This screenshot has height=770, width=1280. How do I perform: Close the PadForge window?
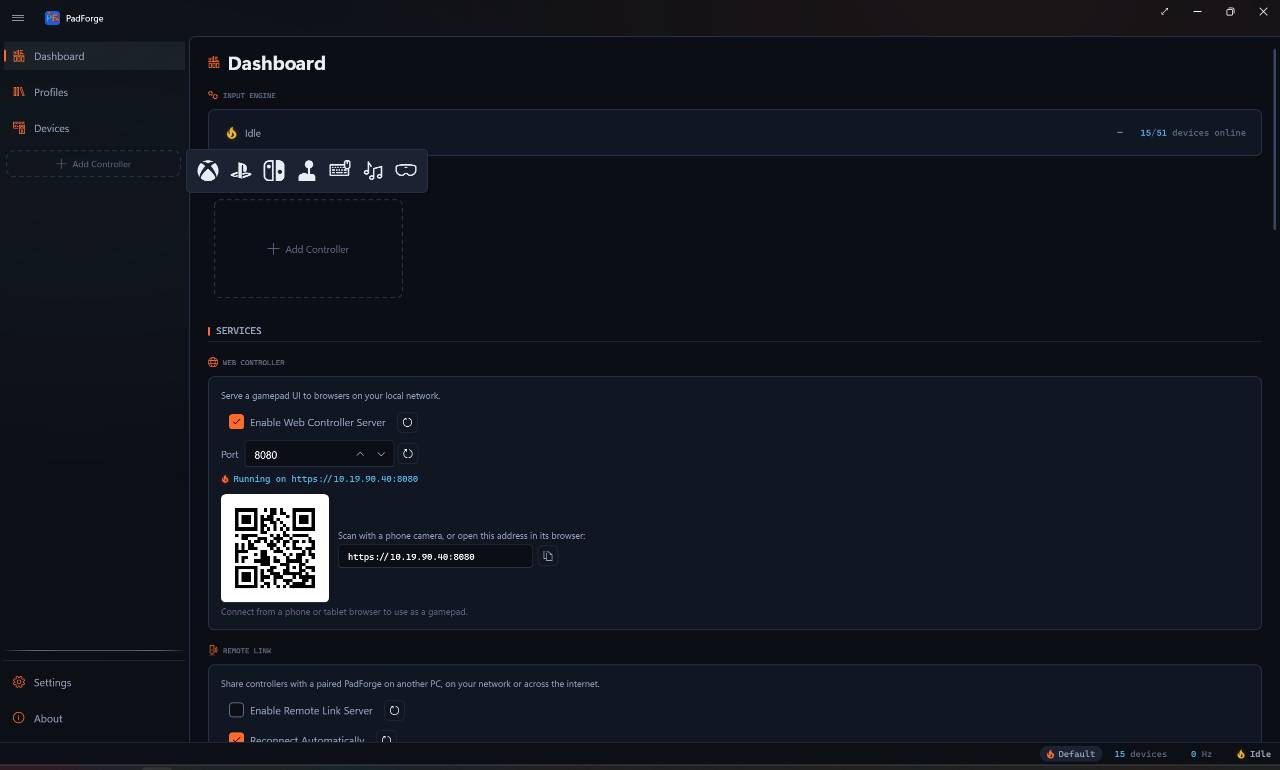click(x=1263, y=12)
